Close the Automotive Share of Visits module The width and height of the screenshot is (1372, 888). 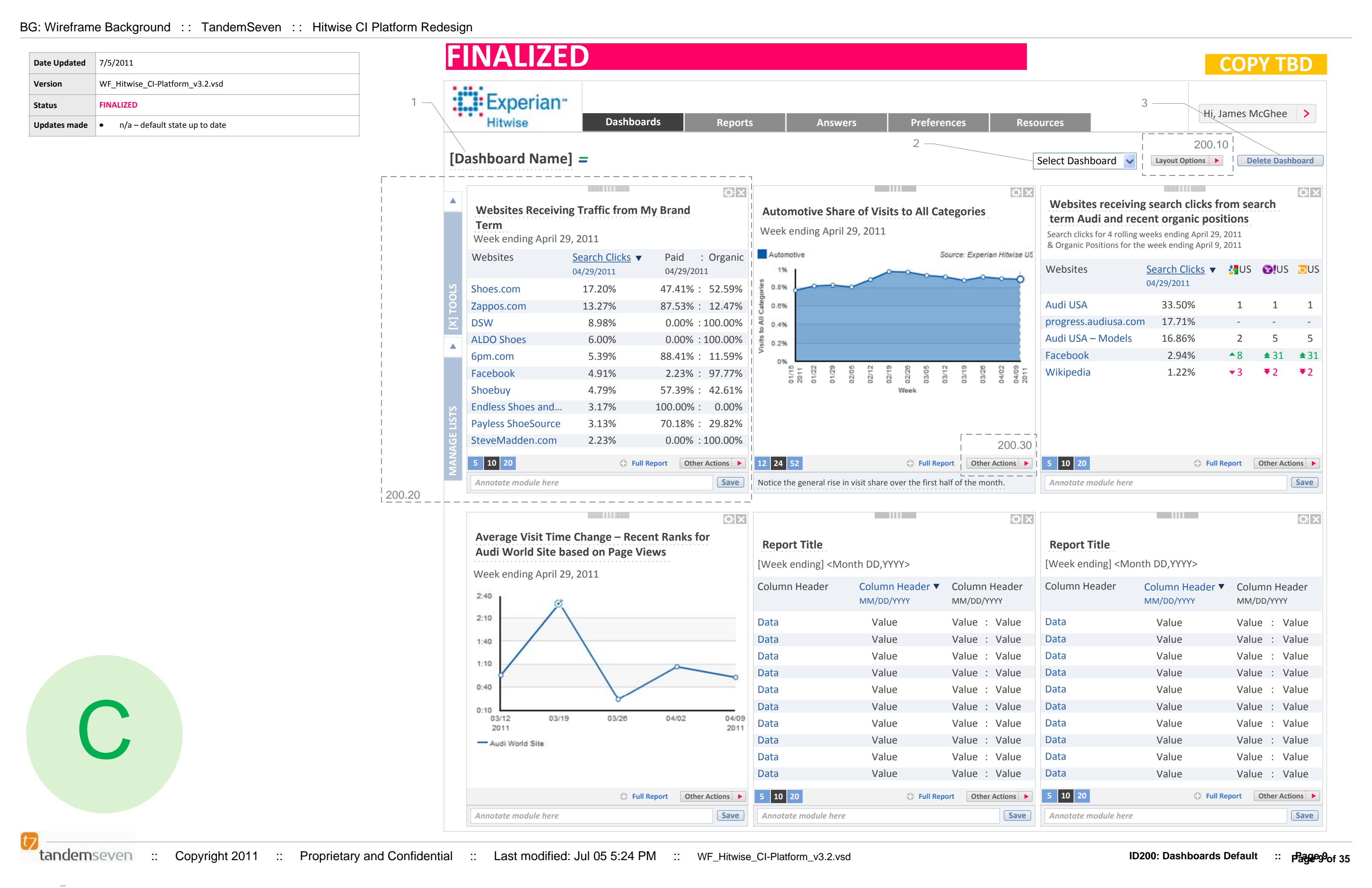1029,193
